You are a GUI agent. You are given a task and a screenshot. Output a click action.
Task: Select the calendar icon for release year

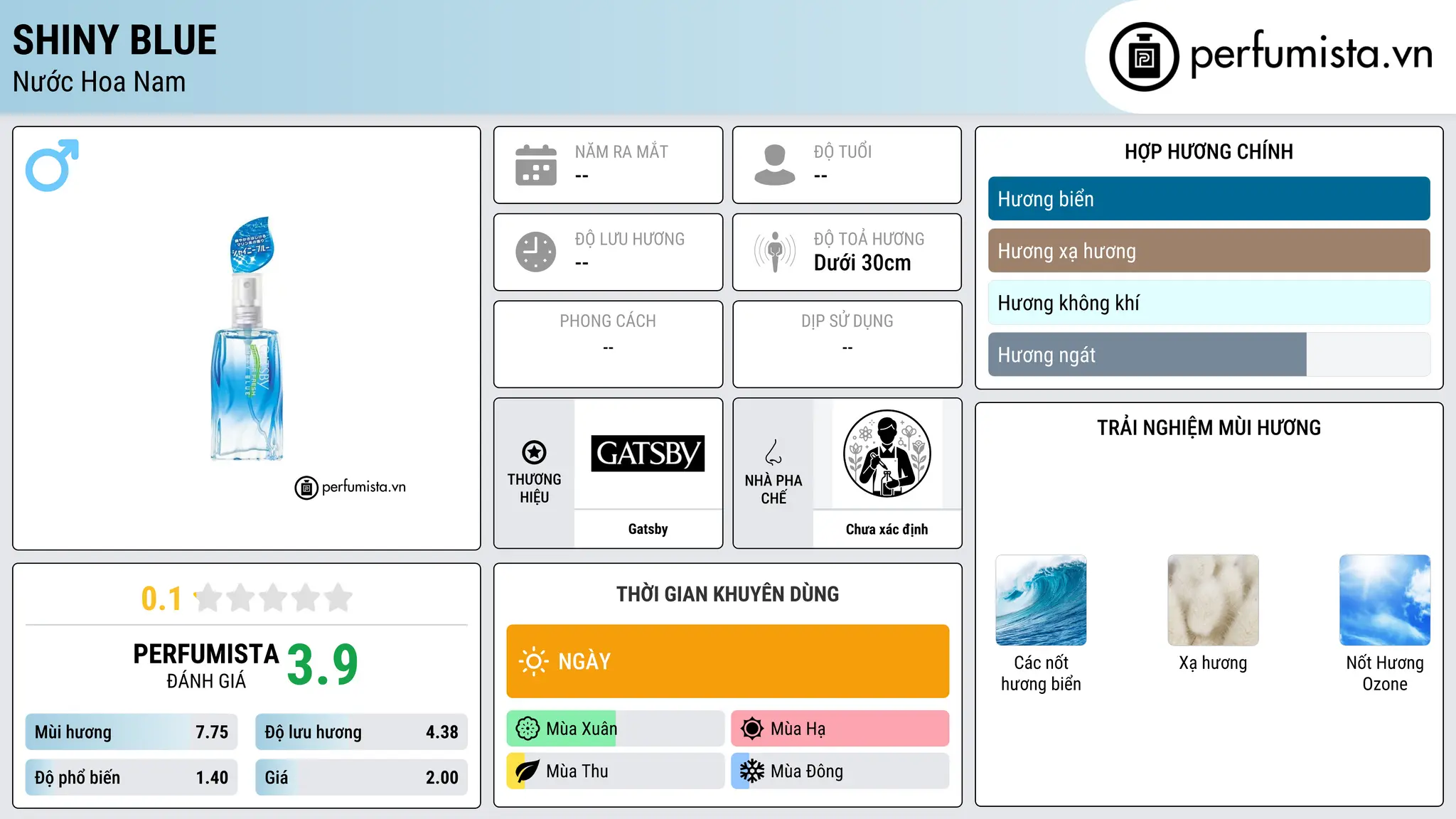coord(536,165)
